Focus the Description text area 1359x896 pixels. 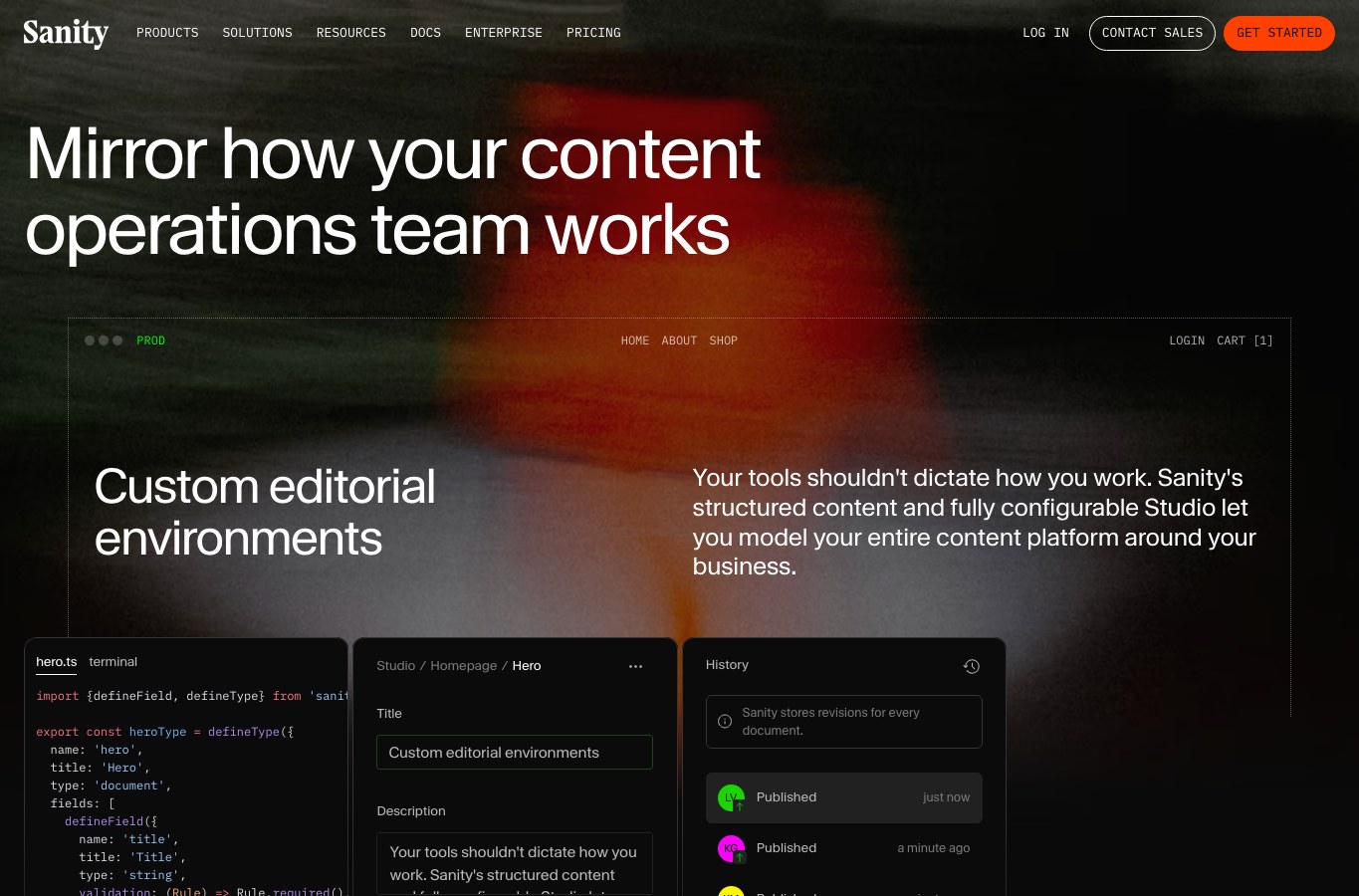coord(515,863)
